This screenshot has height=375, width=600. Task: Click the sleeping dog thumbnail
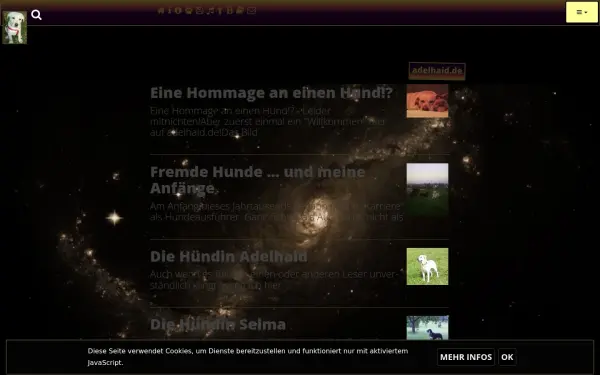click(427, 101)
